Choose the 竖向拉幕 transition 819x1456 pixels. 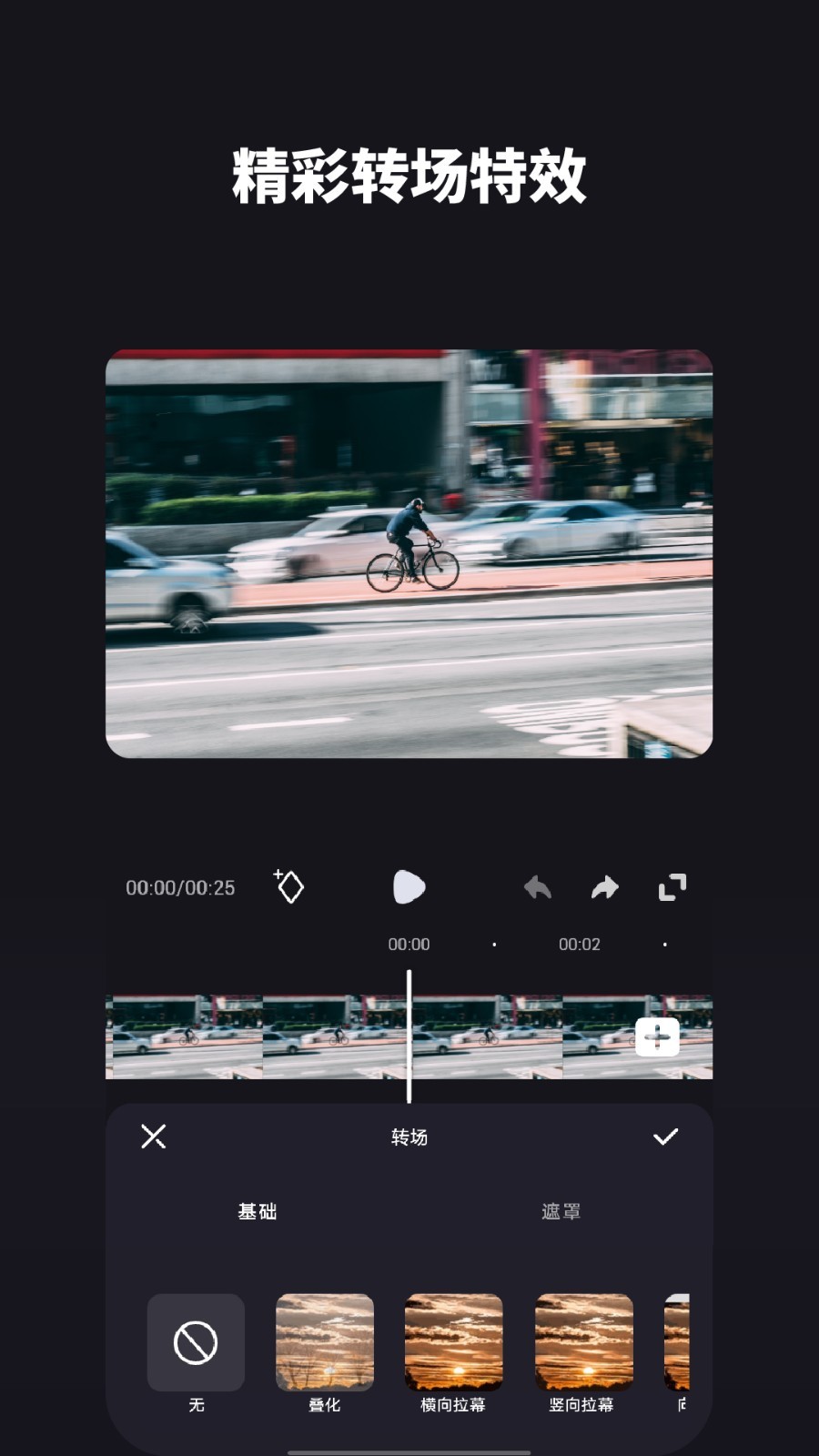click(x=583, y=1342)
